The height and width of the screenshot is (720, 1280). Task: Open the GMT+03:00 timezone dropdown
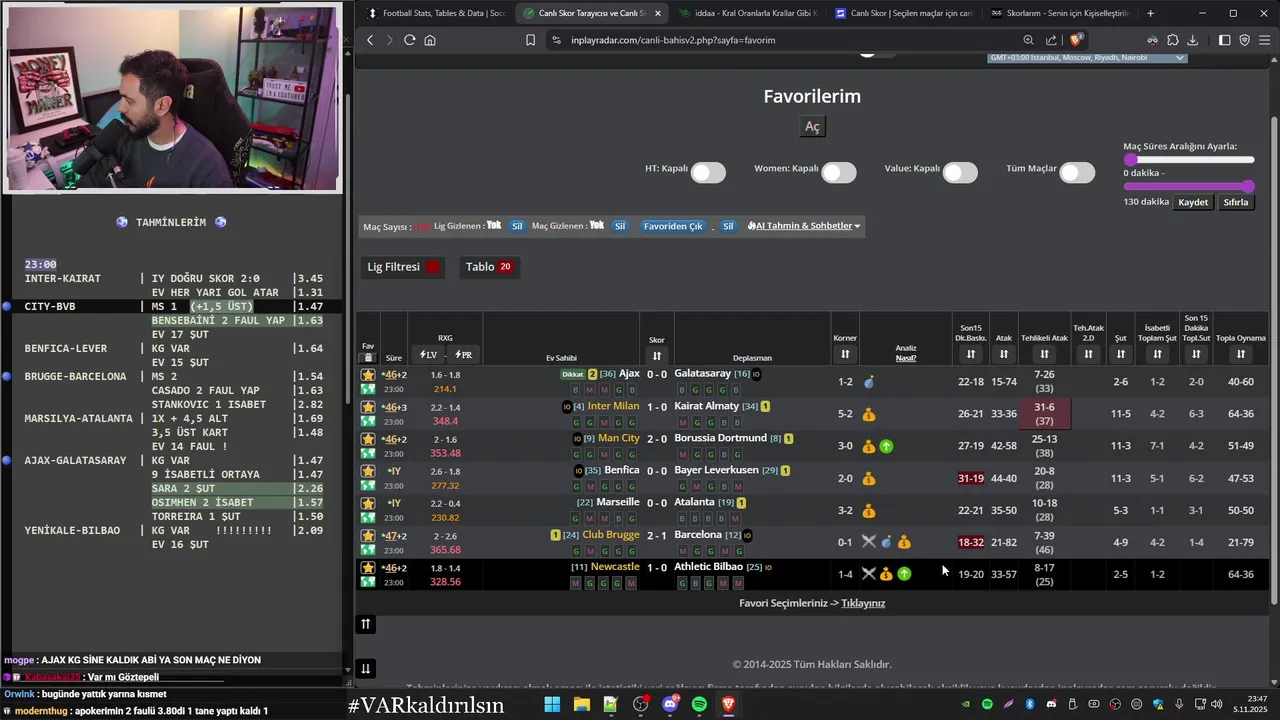1087,57
